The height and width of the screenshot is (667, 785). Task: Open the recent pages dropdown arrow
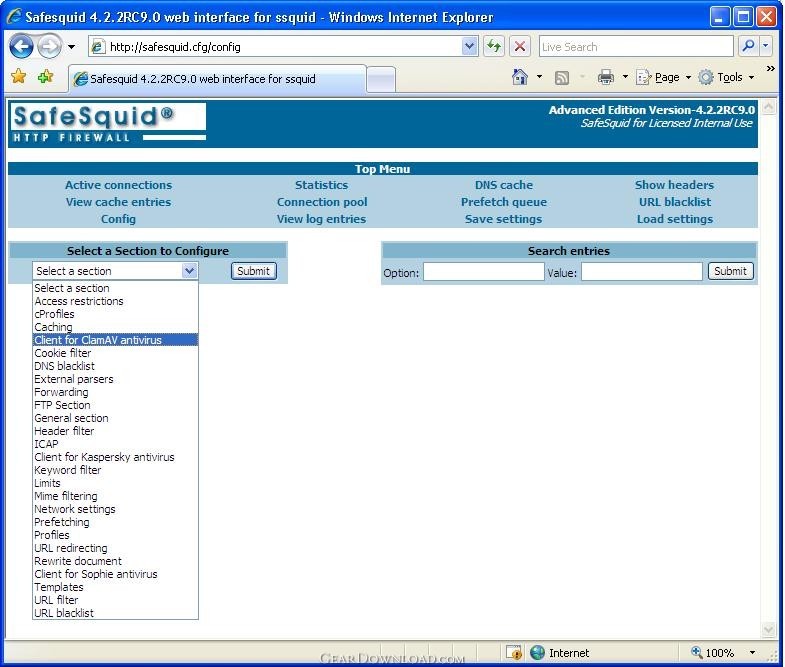(72, 47)
